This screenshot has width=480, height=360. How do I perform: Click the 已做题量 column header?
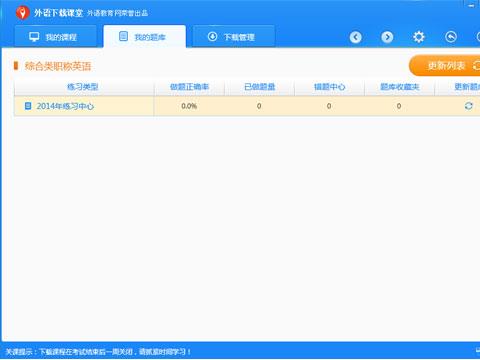[x=260, y=87]
